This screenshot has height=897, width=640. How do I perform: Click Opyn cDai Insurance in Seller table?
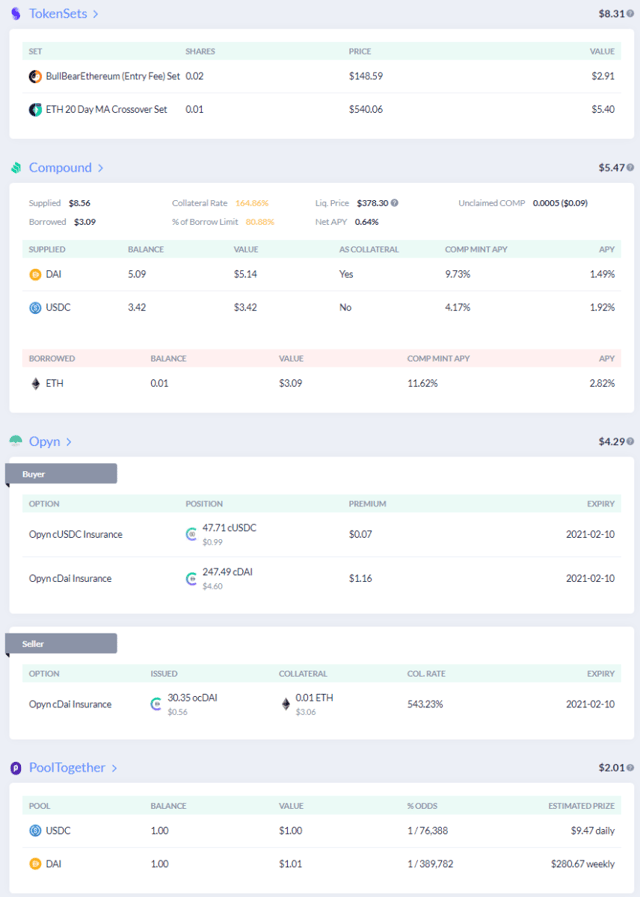click(x=70, y=704)
